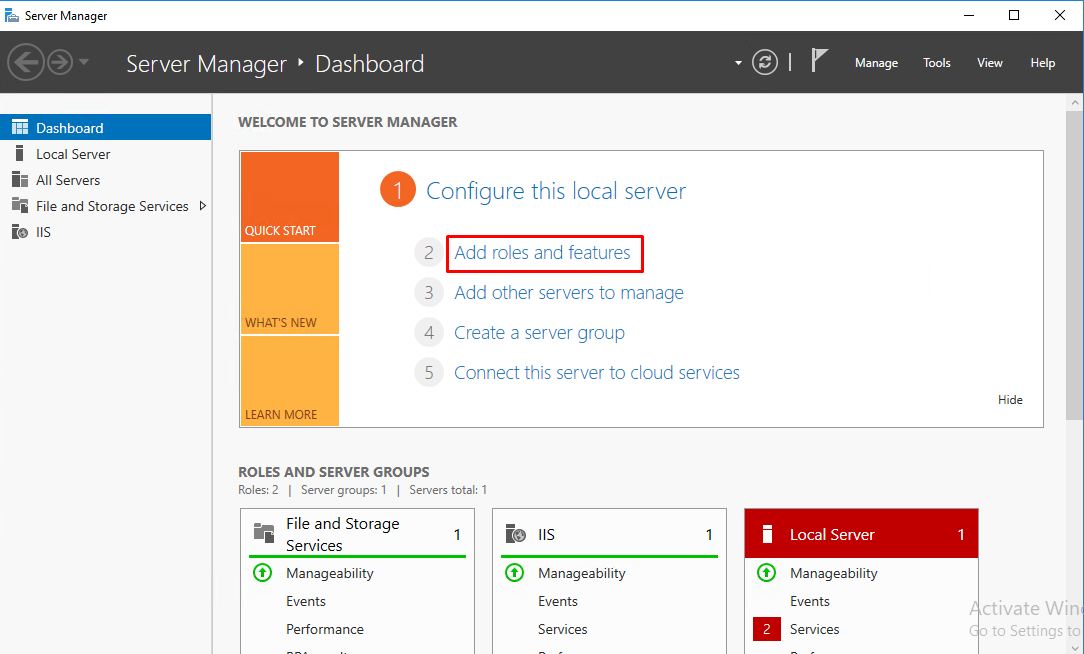Click File and Storage Manageability green arrow icon
The height and width of the screenshot is (654, 1084).
pyautogui.click(x=263, y=573)
